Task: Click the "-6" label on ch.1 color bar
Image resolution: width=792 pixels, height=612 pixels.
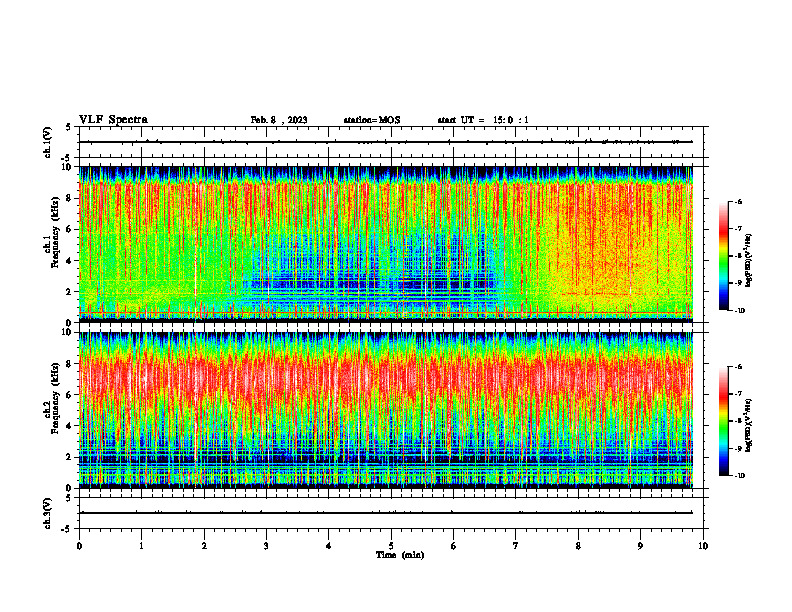Action: coord(739,202)
